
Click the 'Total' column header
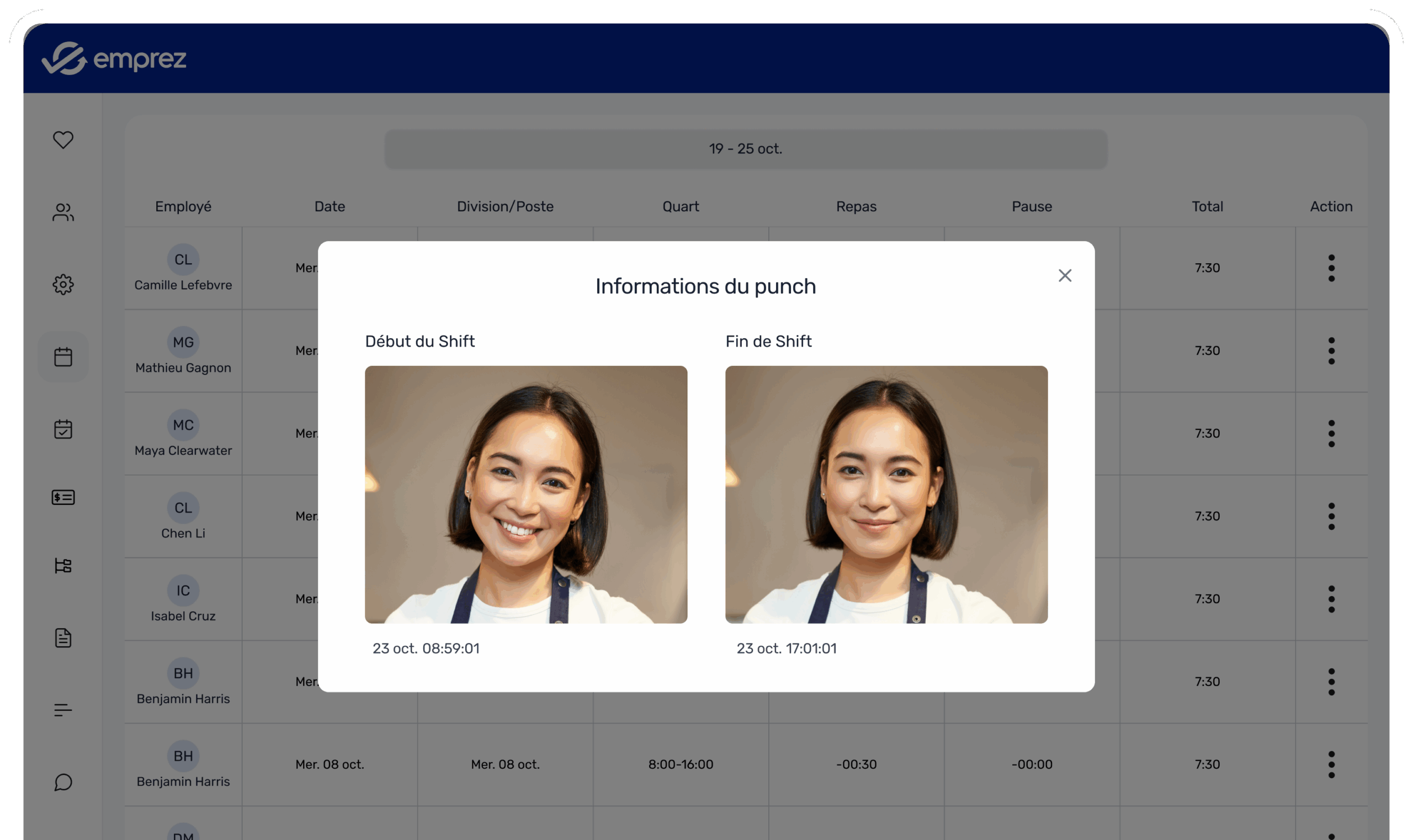pyautogui.click(x=1207, y=206)
